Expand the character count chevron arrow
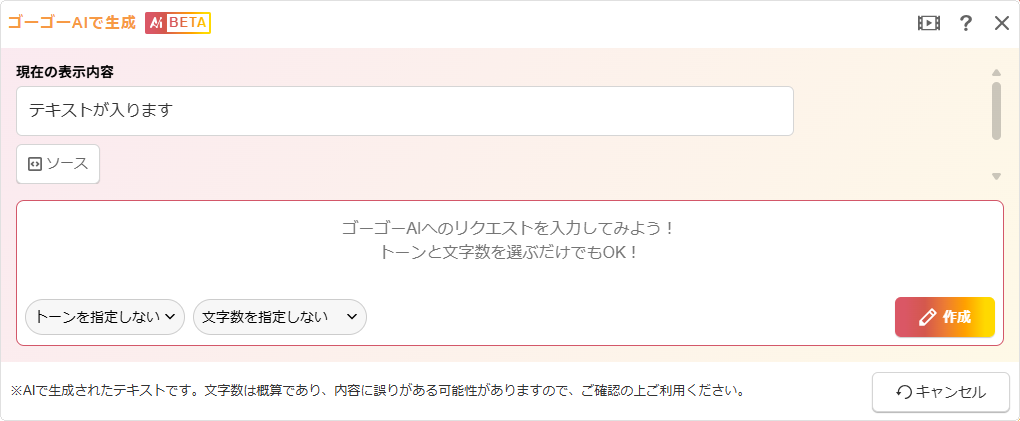The image size is (1020, 421). [x=352, y=317]
